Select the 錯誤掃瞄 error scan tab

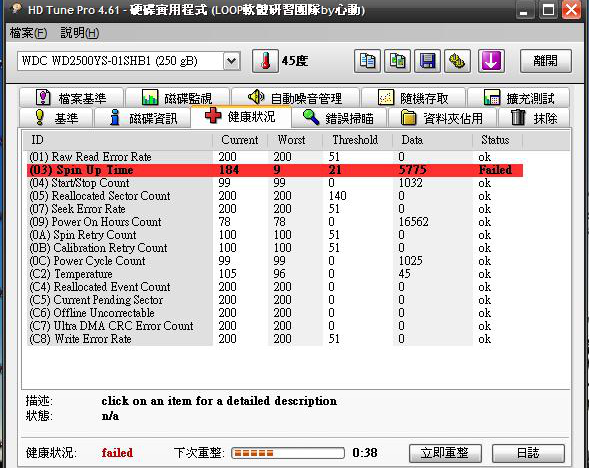[339, 118]
